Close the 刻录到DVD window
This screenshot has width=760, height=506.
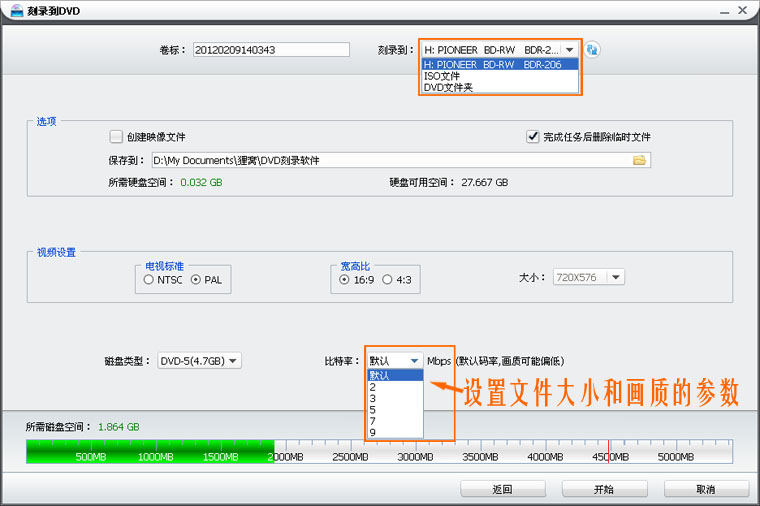742,10
